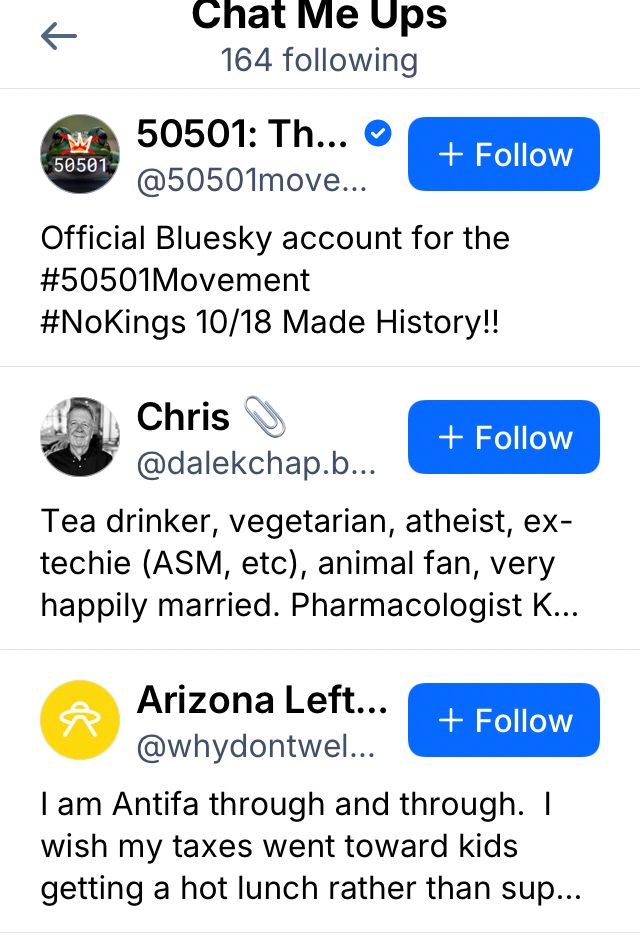
Task: Click Chris's profile photo avatar
Action: (80, 437)
